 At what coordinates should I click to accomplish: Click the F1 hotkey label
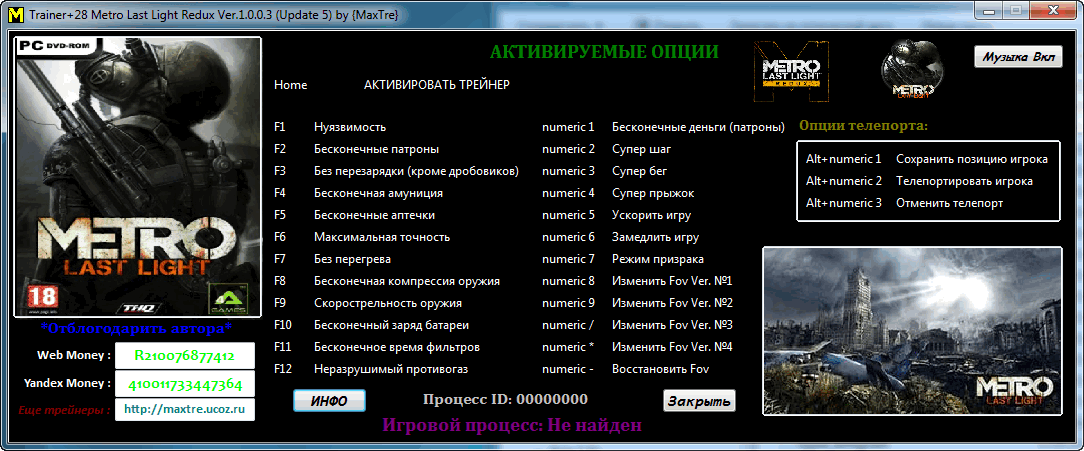click(x=279, y=127)
